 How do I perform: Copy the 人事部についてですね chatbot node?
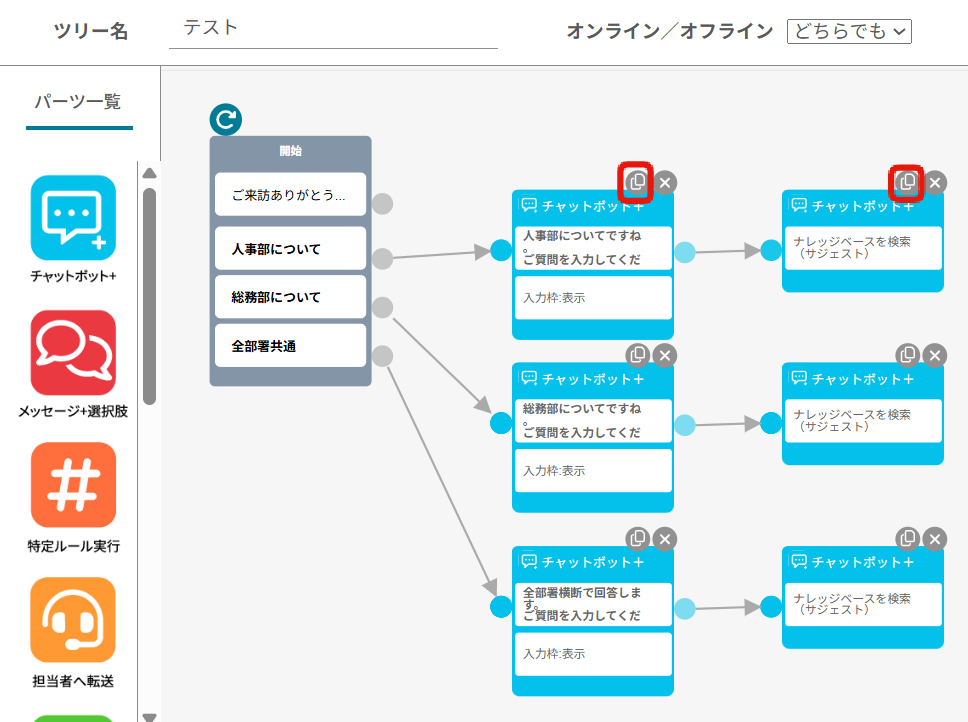[637, 182]
